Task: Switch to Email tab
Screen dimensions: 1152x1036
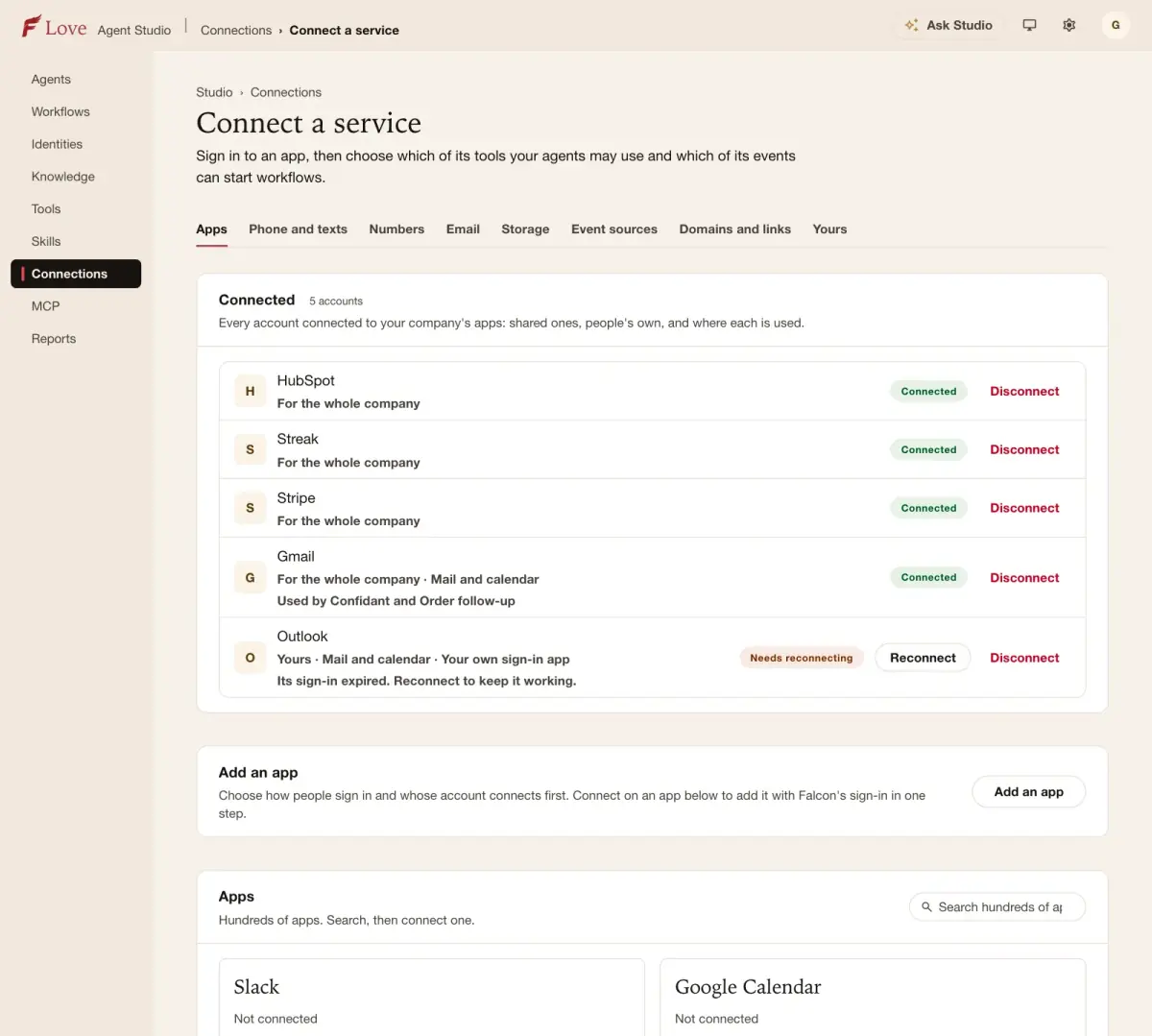Action: (463, 229)
